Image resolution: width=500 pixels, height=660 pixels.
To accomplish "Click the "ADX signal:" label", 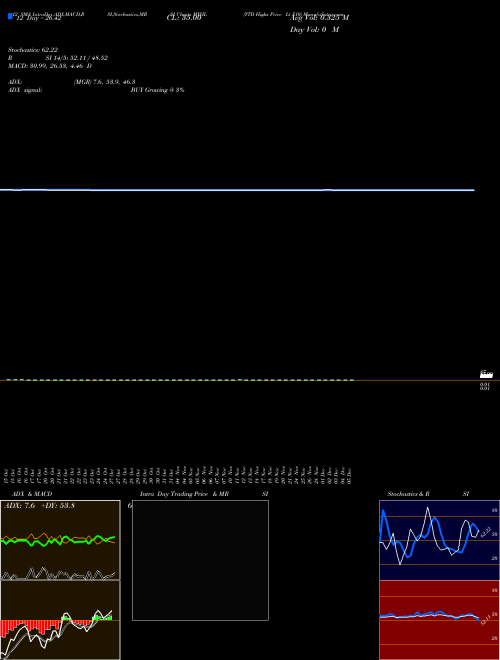I will point(25,90).
